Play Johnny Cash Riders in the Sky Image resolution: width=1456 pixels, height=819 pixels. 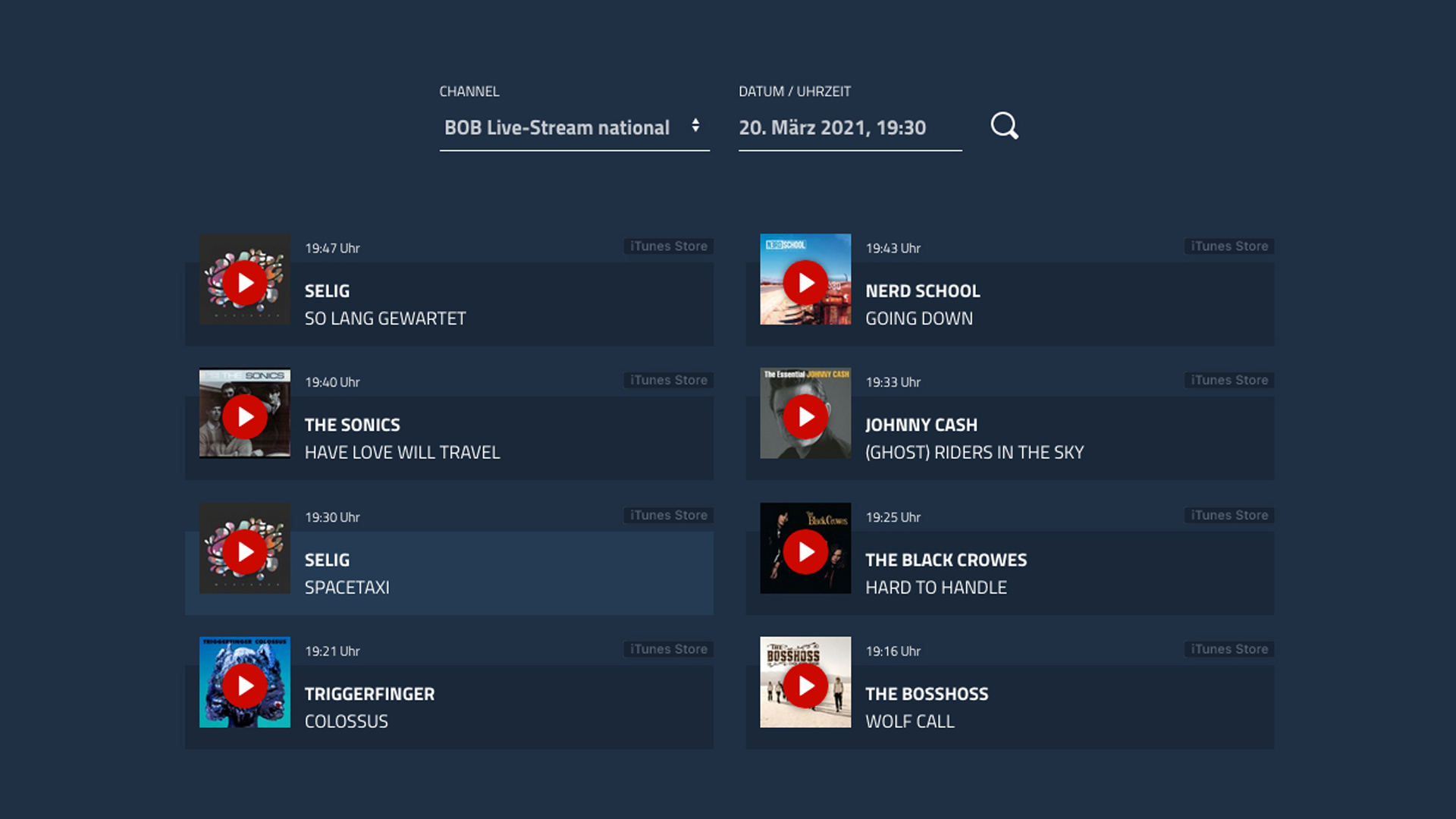pyautogui.click(x=805, y=416)
